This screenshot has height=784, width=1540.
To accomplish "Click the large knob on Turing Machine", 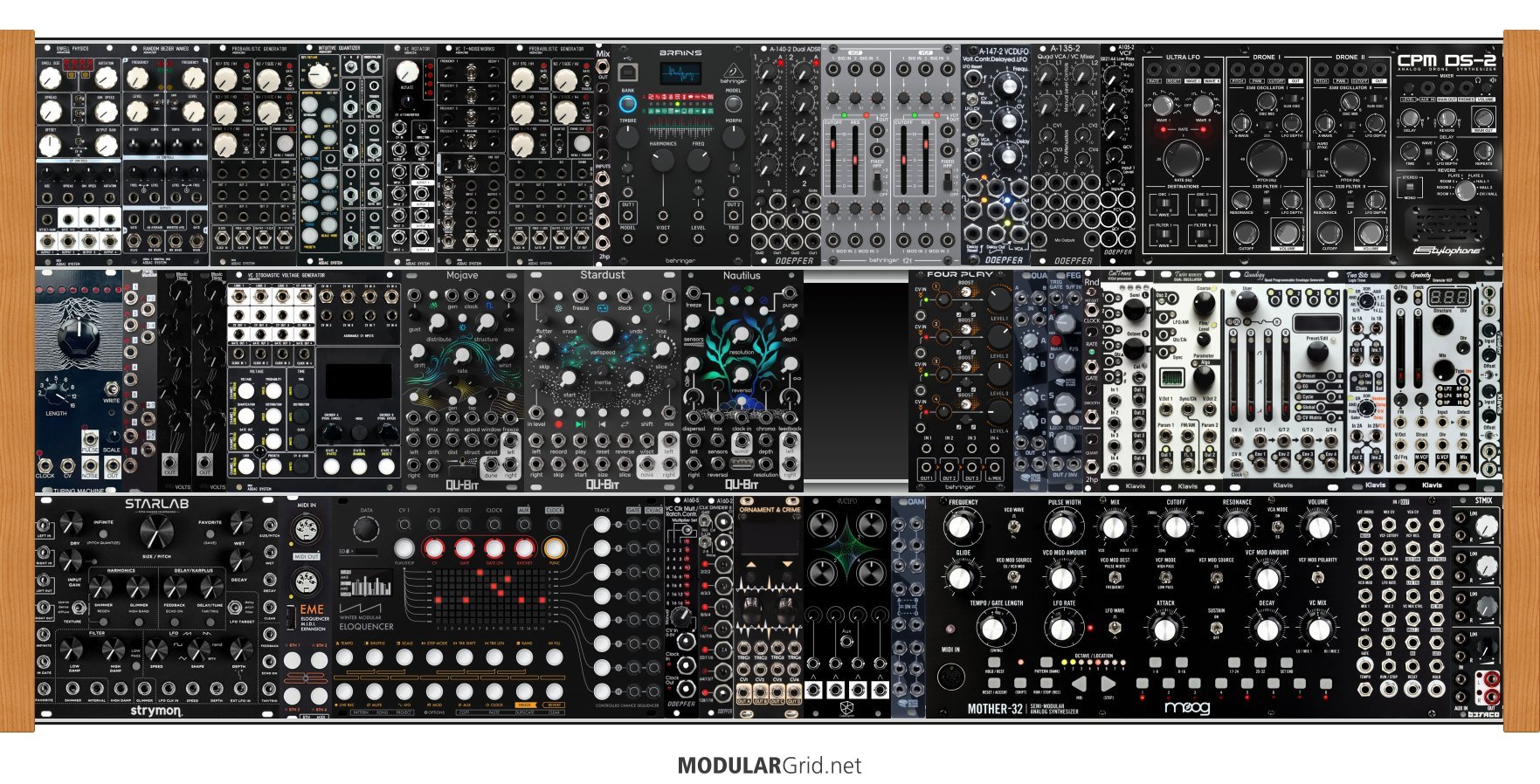I will tap(78, 336).
